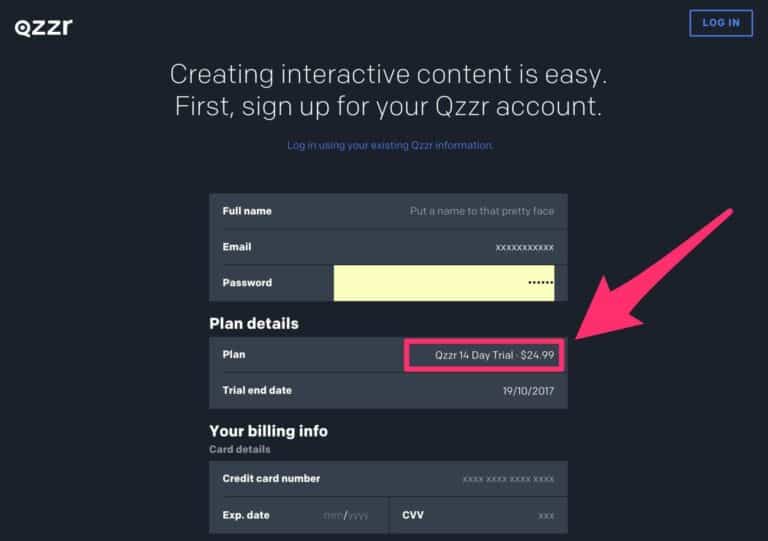This screenshot has width=768, height=541.
Task: Click the Password label
Action: pyautogui.click(x=247, y=283)
